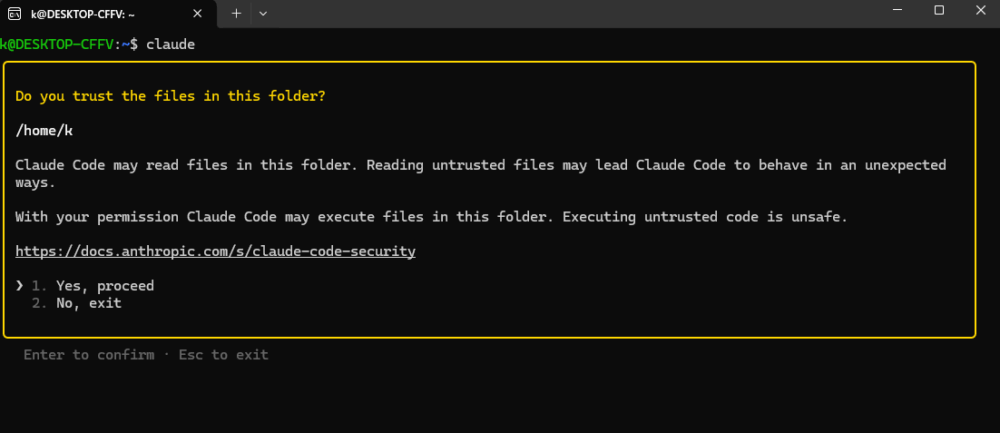Click the terminal icon in the tab

(x=14, y=13)
